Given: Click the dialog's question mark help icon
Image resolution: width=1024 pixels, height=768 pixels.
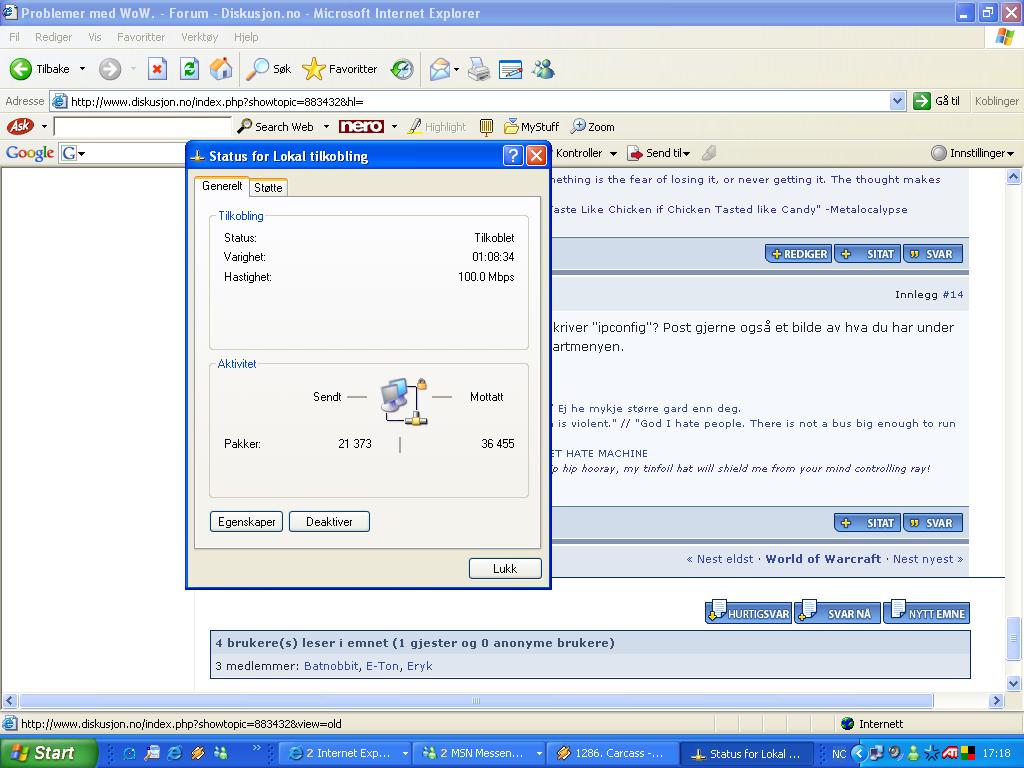Looking at the screenshot, I should 512,156.
